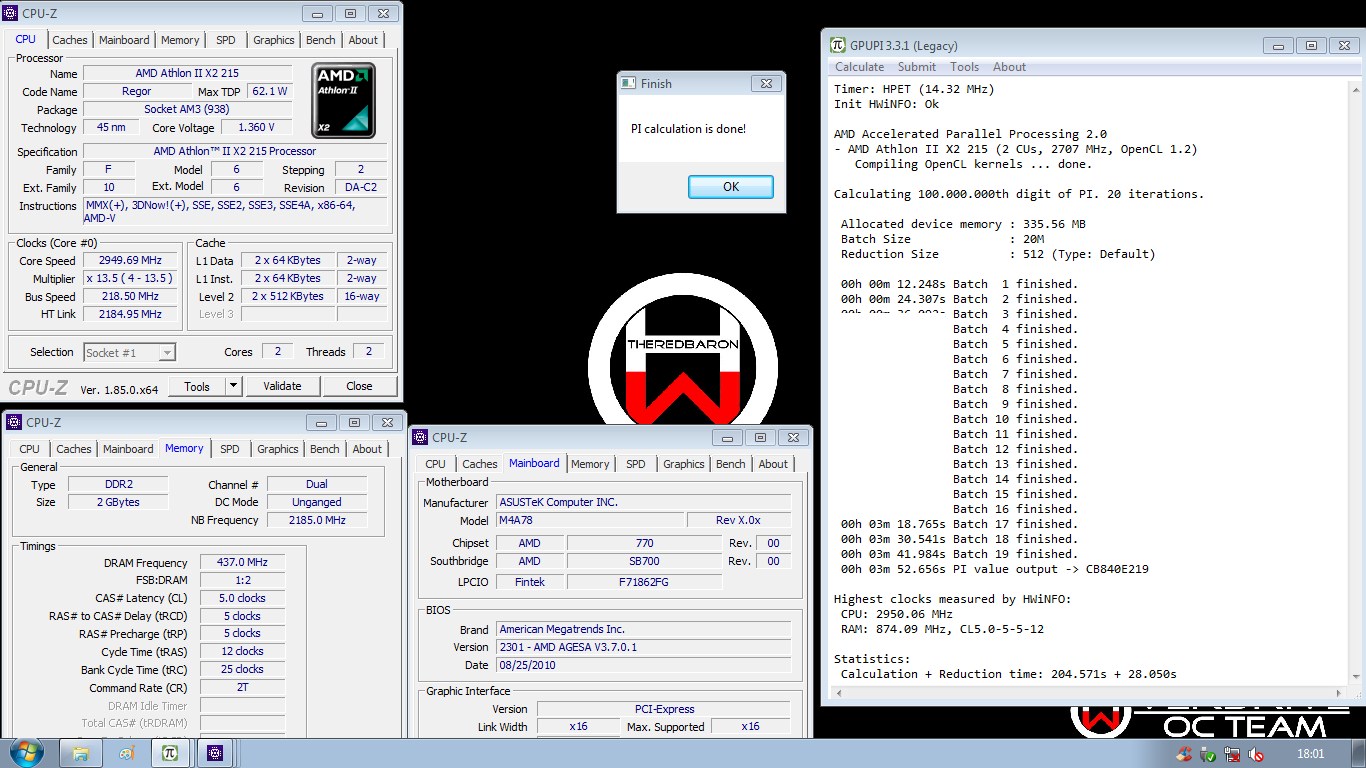Image resolution: width=1366 pixels, height=768 pixels.
Task: Click the Command Rate value 2T
Action: (242, 687)
